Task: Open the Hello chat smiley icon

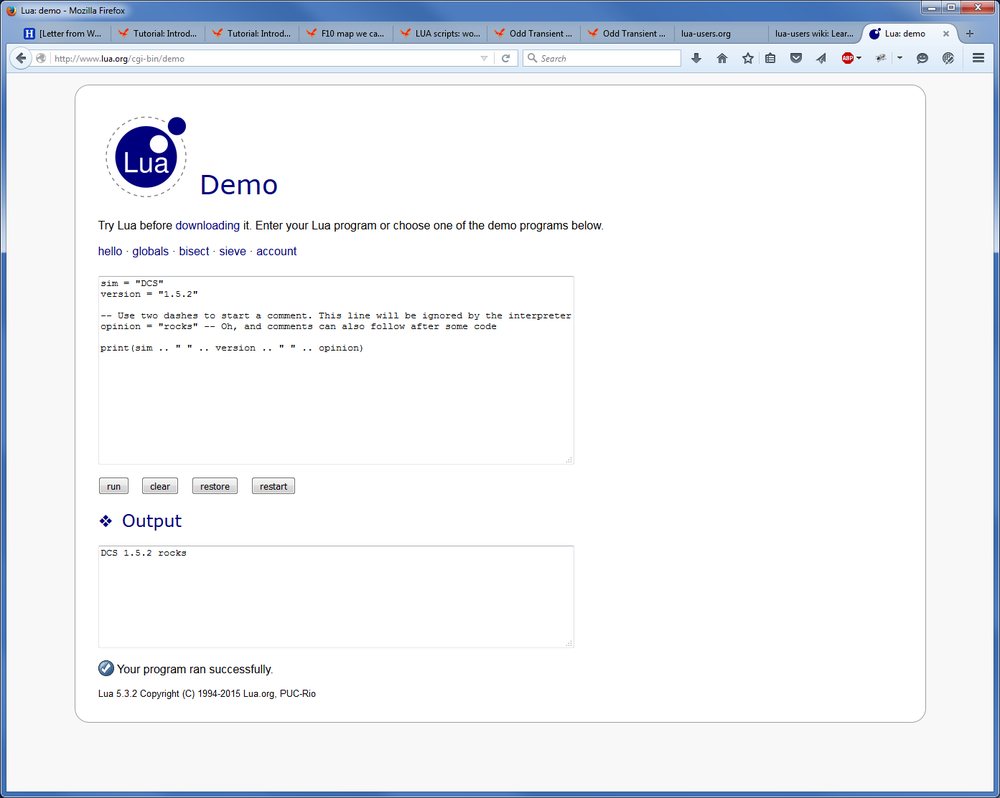Action: click(x=922, y=58)
